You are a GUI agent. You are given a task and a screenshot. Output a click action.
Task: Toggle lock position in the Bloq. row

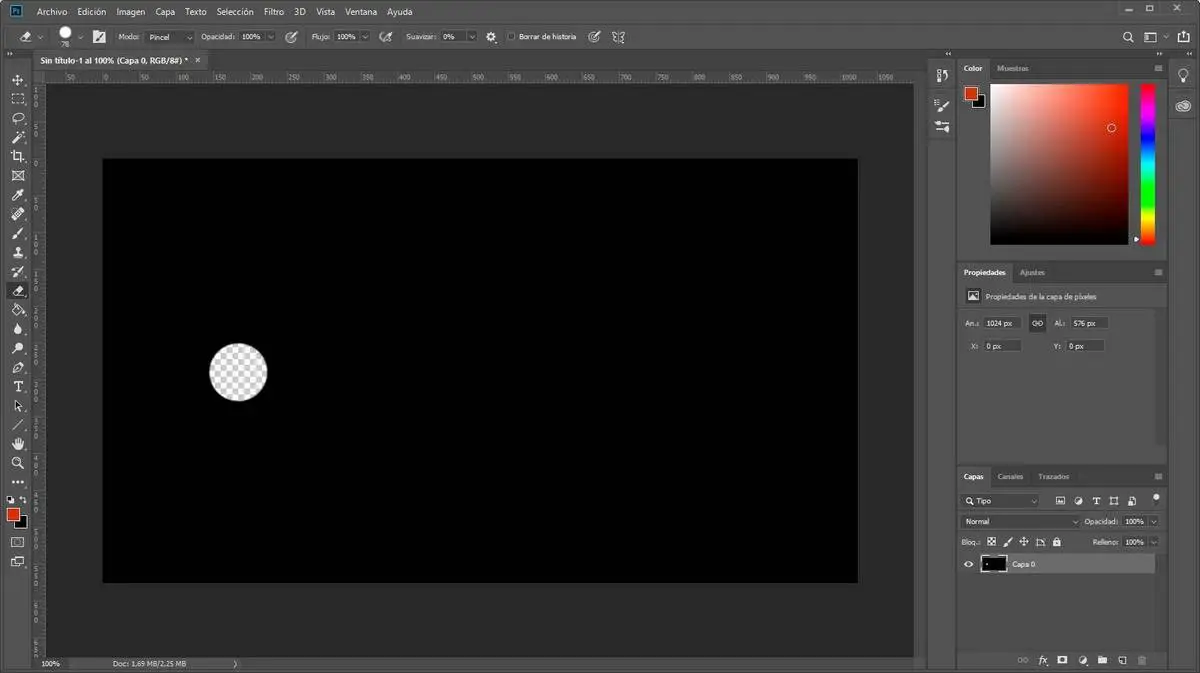coord(1024,542)
